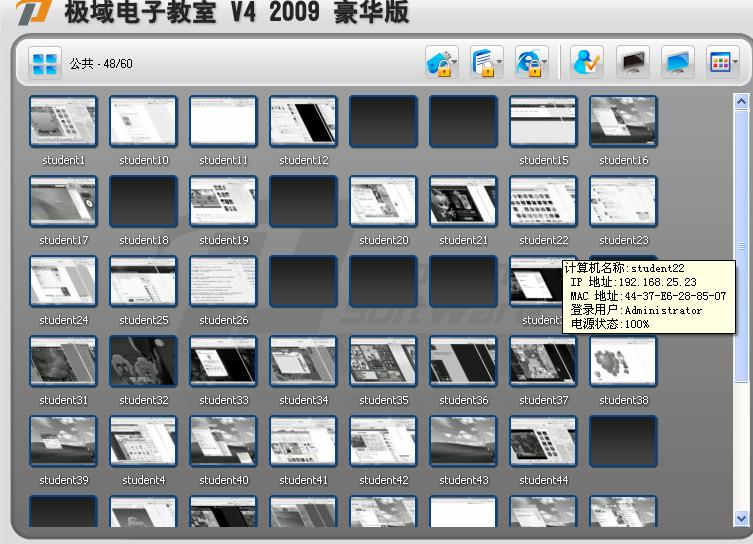Select the student43 thumbnail

click(x=463, y=441)
